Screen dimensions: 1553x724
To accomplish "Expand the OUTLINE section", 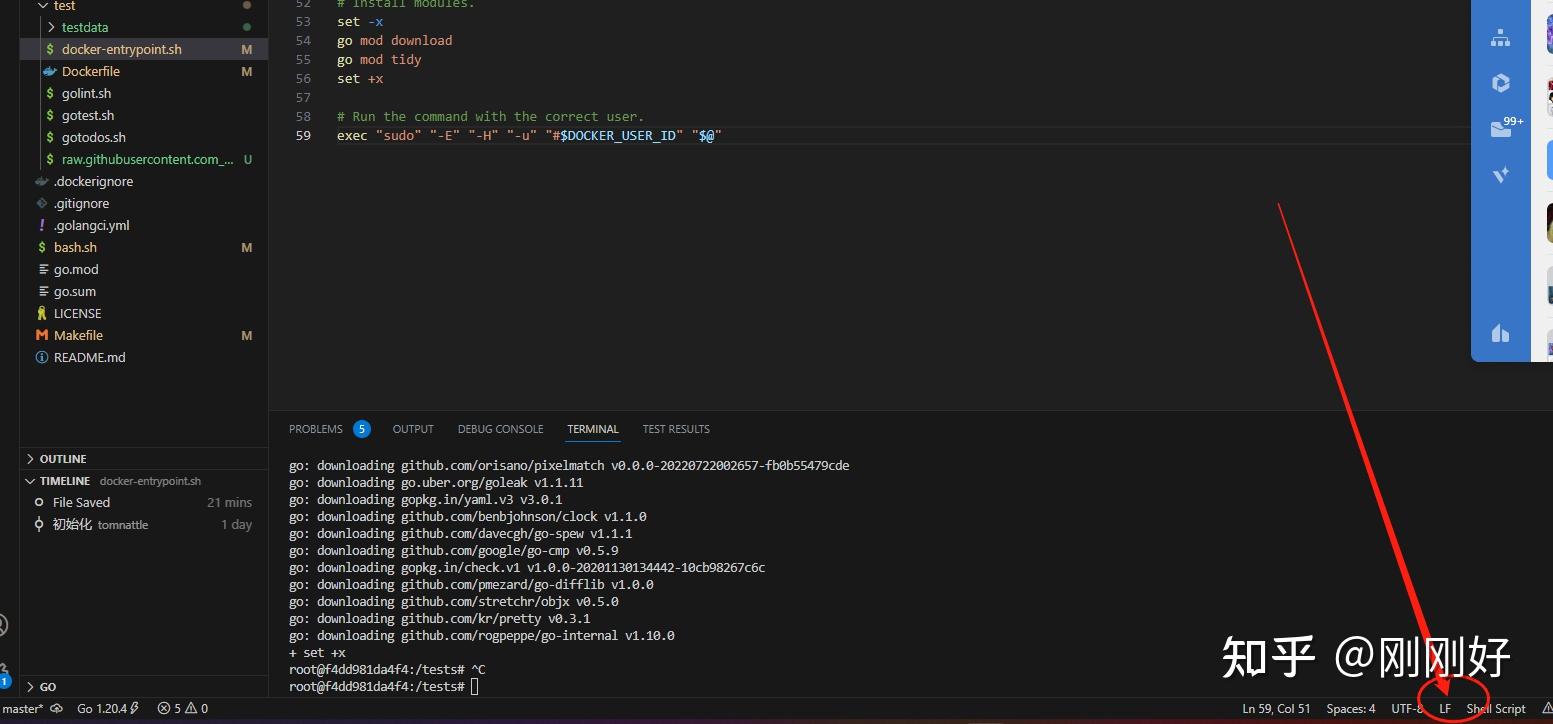I will pos(62,458).
